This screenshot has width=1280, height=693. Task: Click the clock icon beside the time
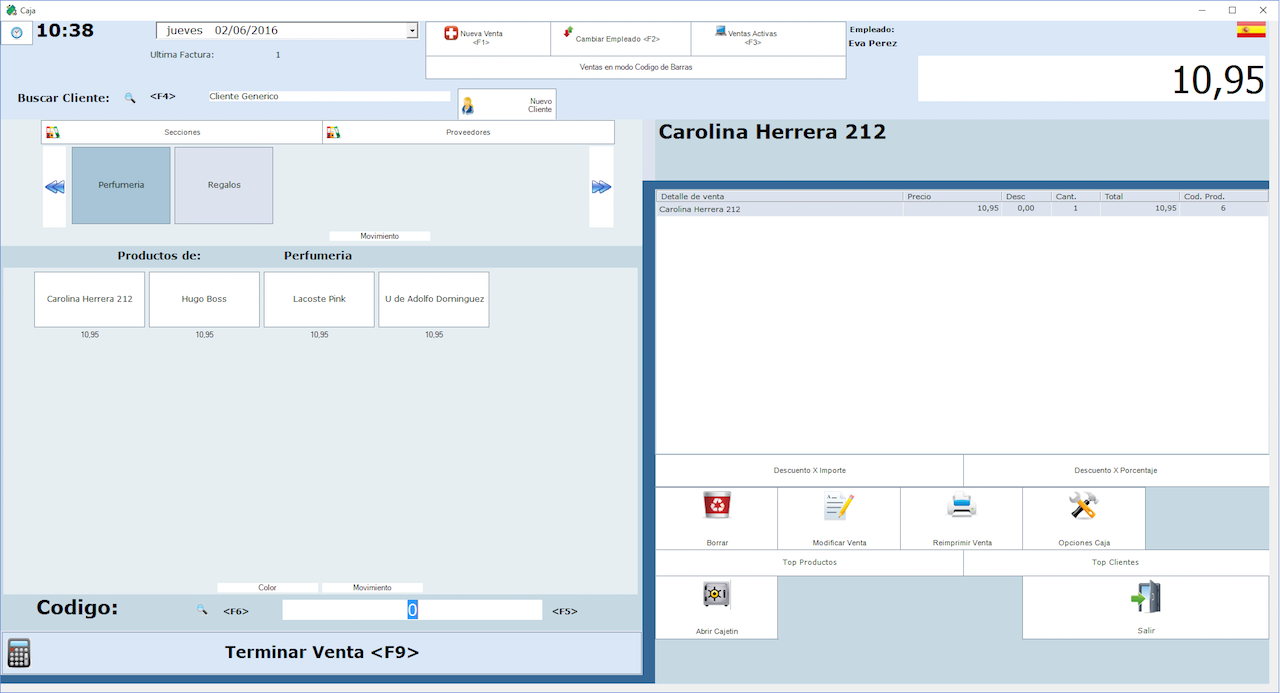point(16,33)
